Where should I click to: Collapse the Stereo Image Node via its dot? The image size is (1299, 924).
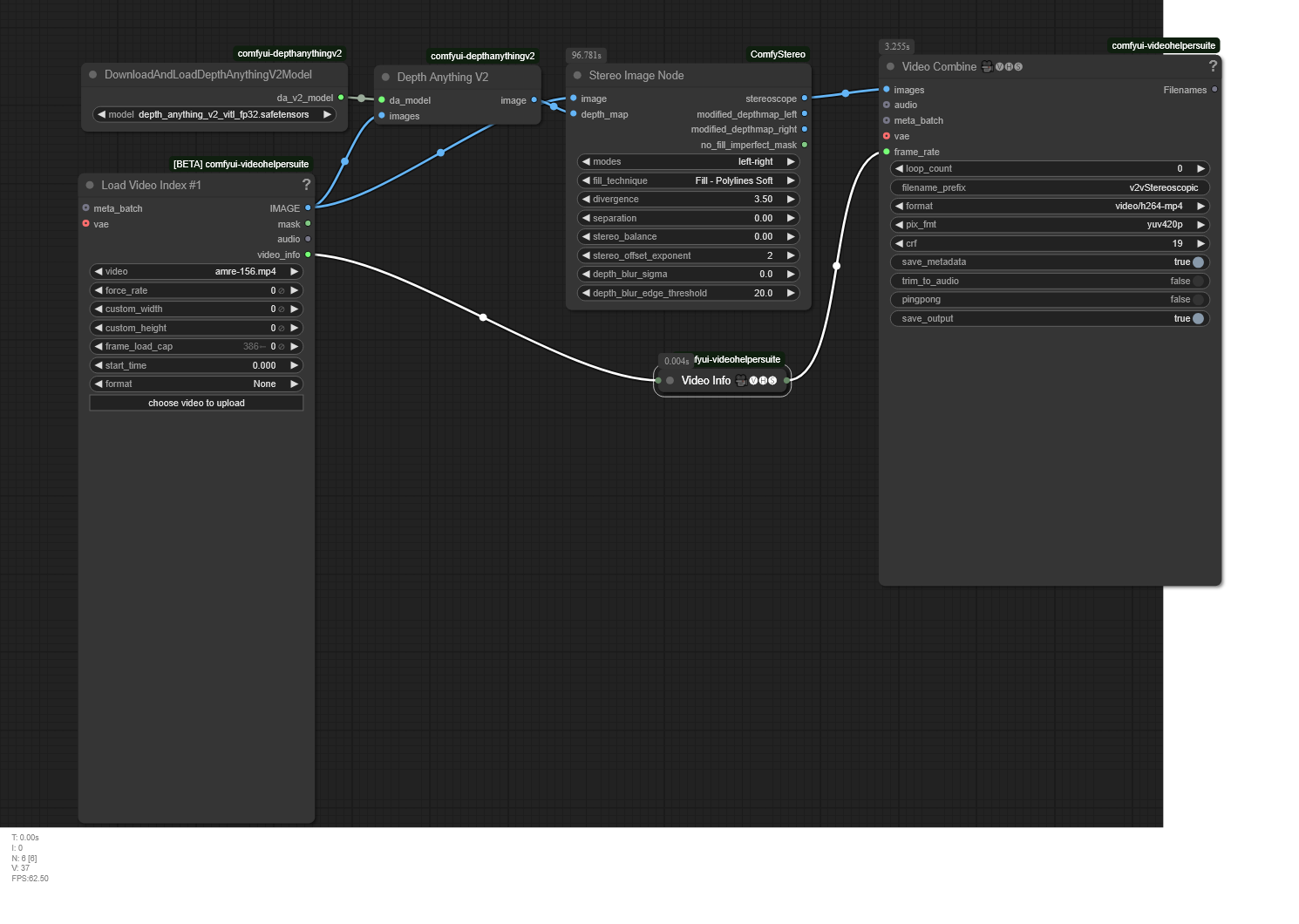(x=577, y=76)
